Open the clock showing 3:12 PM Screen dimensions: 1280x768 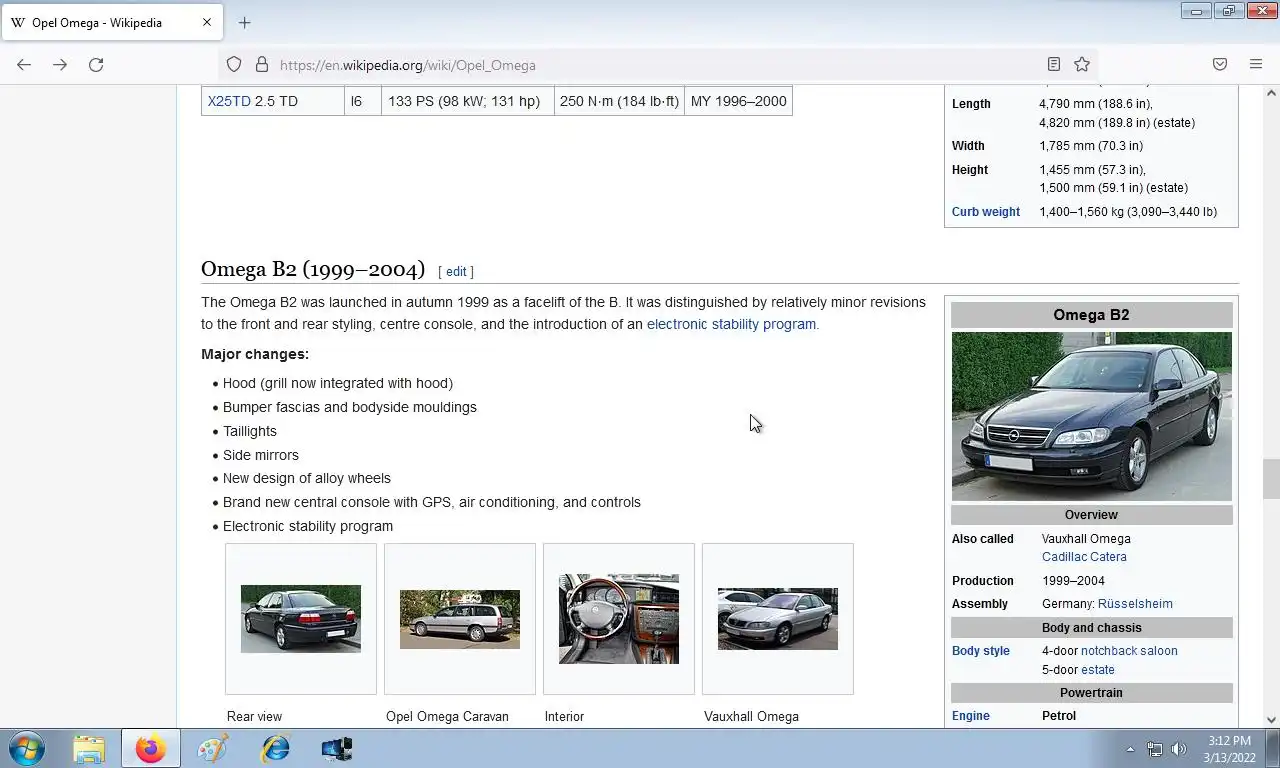tap(1229, 749)
